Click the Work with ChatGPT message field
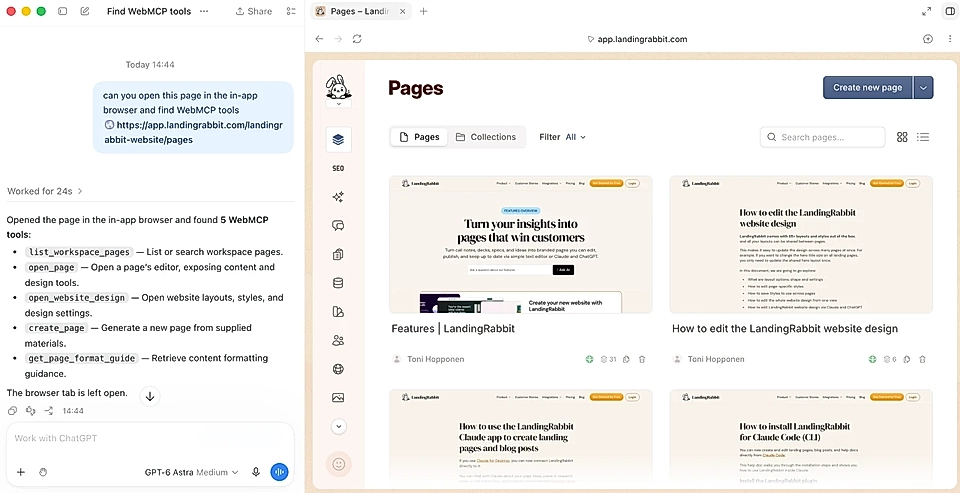Image resolution: width=960 pixels, height=493 pixels. (150, 438)
